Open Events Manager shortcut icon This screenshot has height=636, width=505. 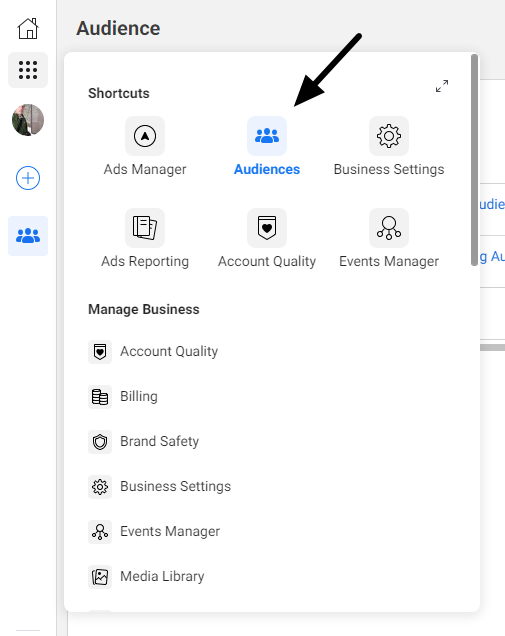pyautogui.click(x=389, y=228)
